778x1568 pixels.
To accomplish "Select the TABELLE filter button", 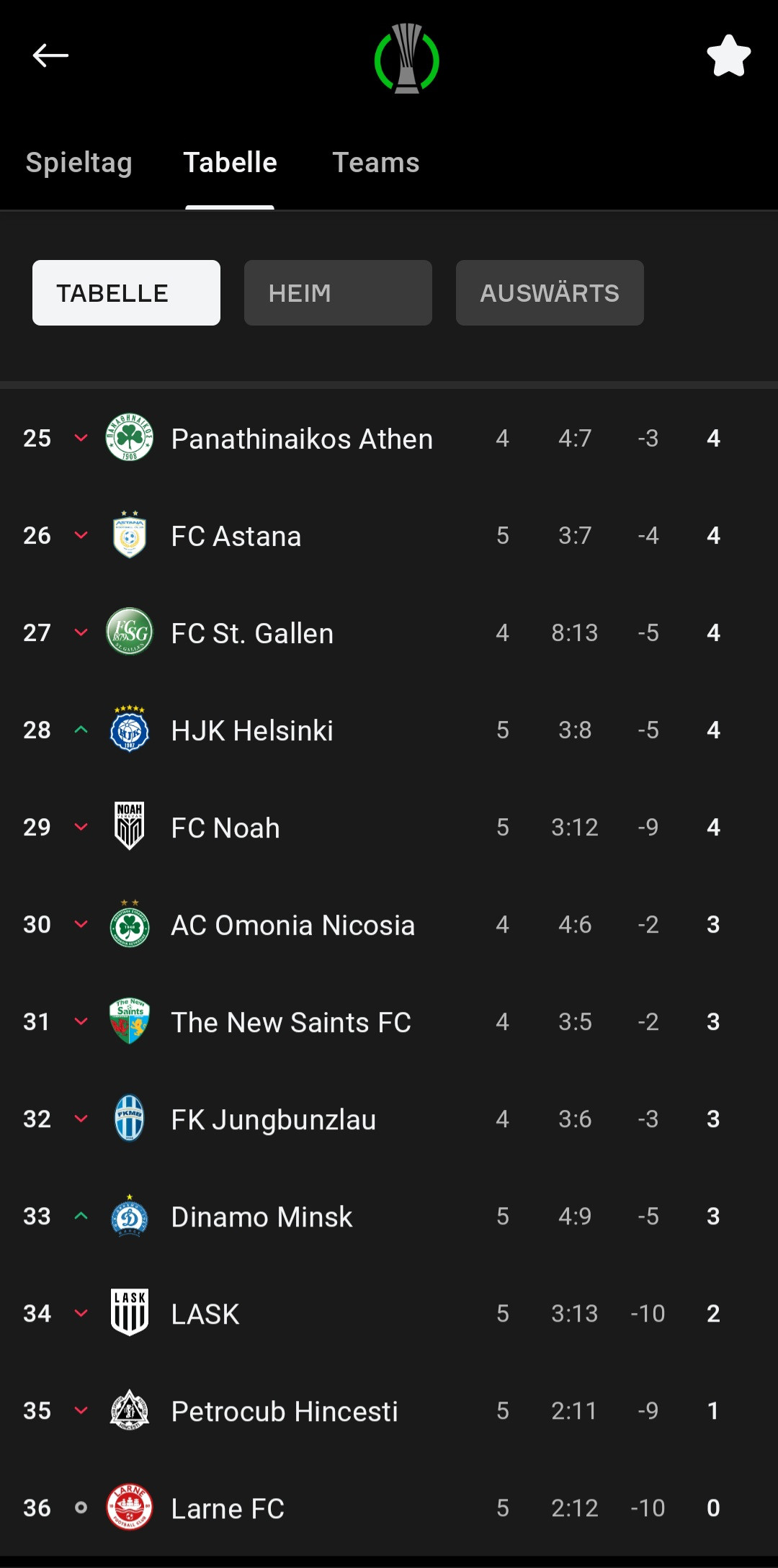I will tap(126, 293).
